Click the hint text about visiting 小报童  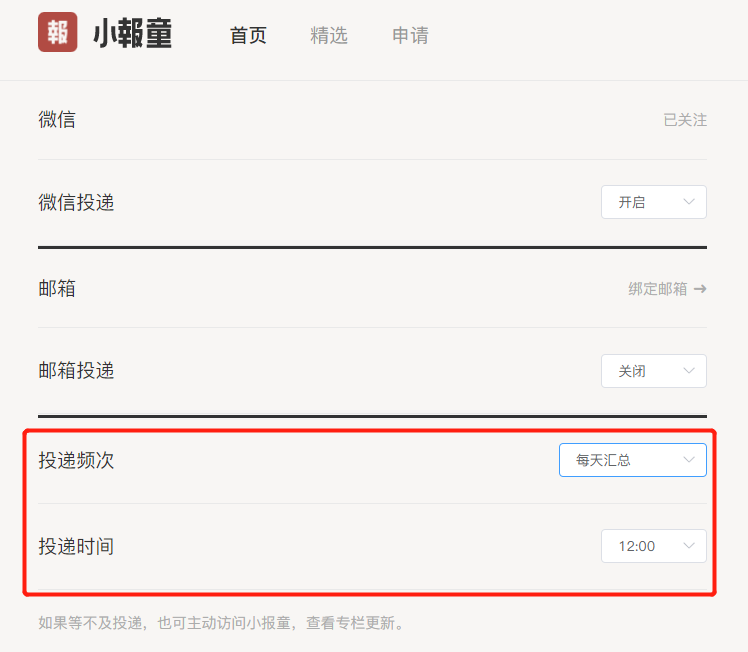coord(221,623)
